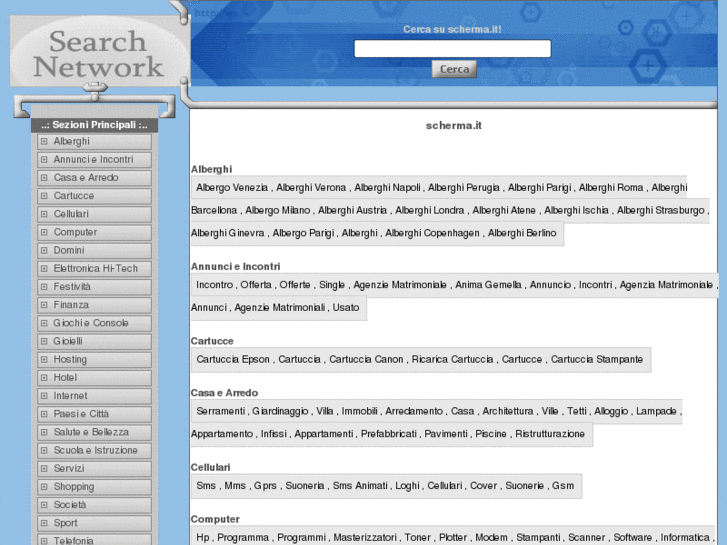Click the Cerca search button
The width and height of the screenshot is (727, 545).
pyautogui.click(x=454, y=69)
